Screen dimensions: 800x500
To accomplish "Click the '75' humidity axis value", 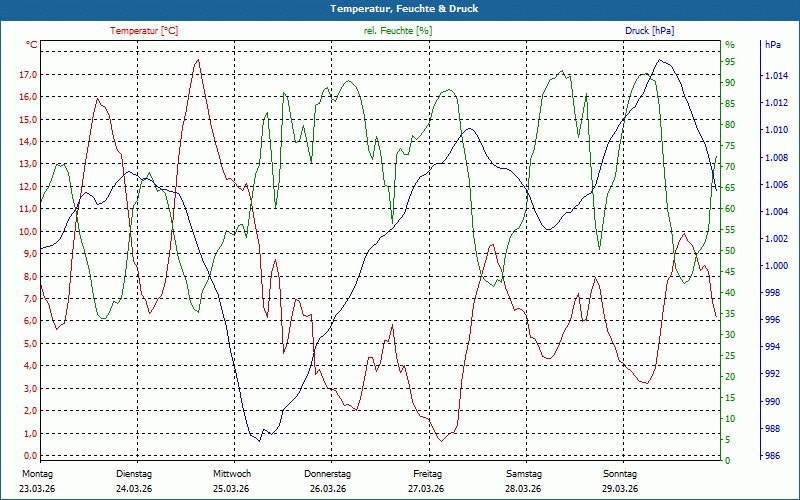I will [730, 146].
